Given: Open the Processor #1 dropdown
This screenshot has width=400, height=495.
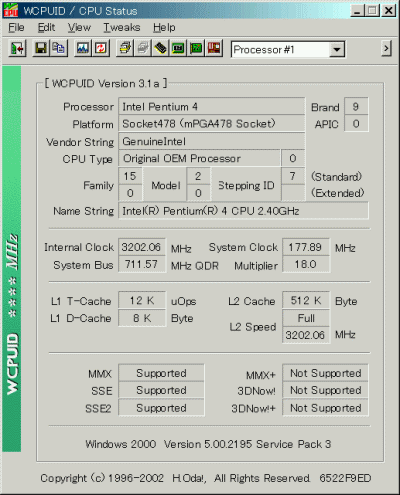Looking at the screenshot, I should [x=337, y=50].
